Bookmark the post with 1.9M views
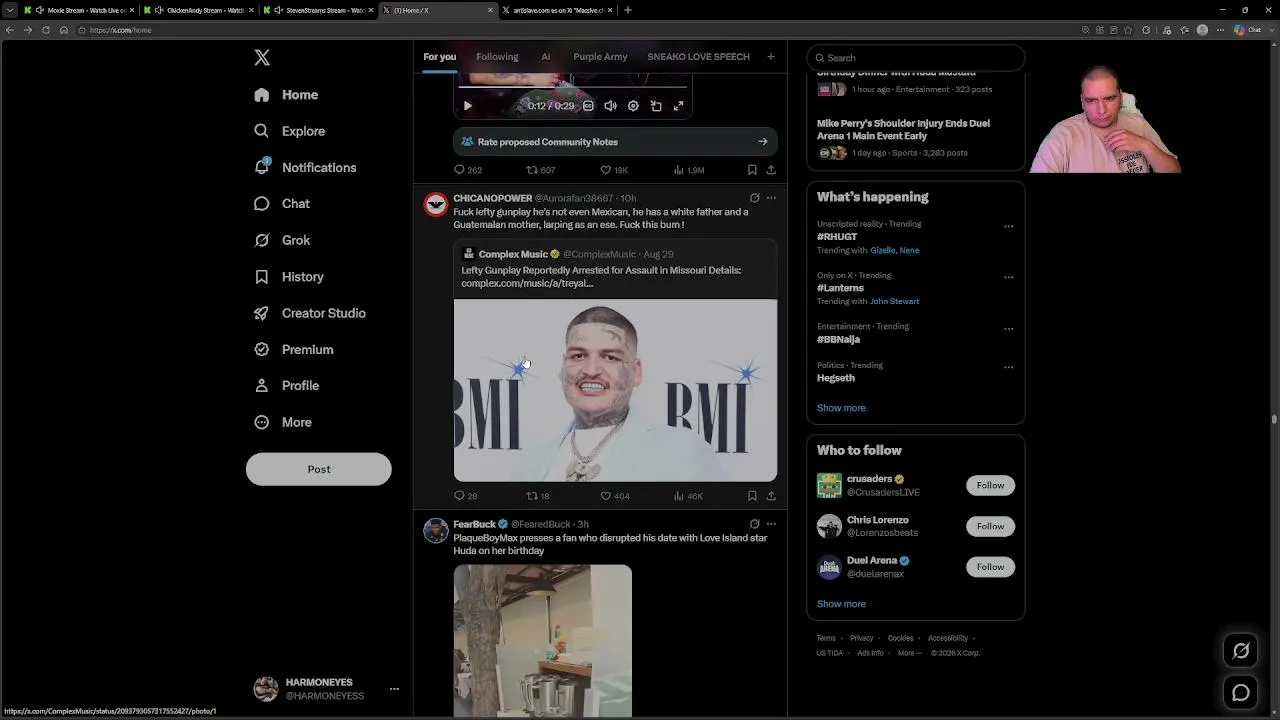Viewport: 1280px width, 720px height. coord(752,170)
